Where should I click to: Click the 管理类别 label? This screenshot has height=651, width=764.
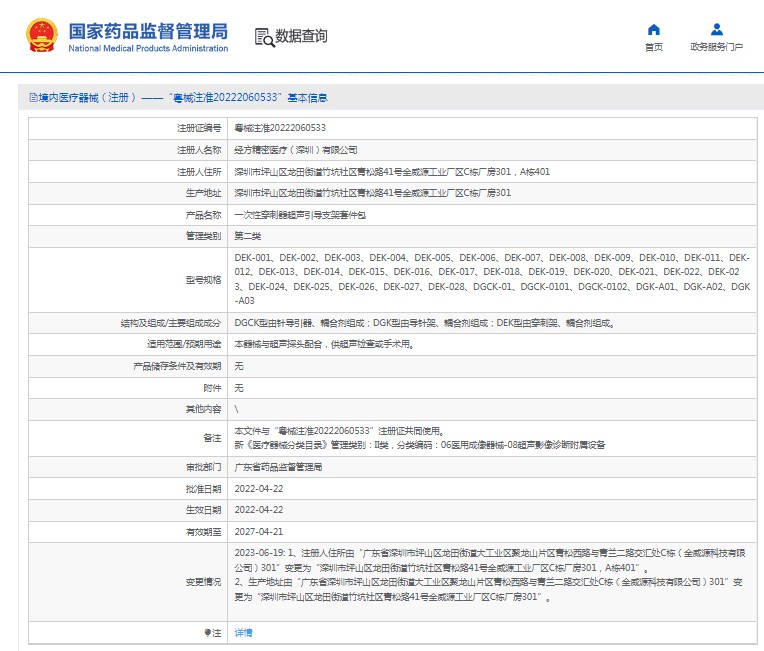[x=203, y=236]
